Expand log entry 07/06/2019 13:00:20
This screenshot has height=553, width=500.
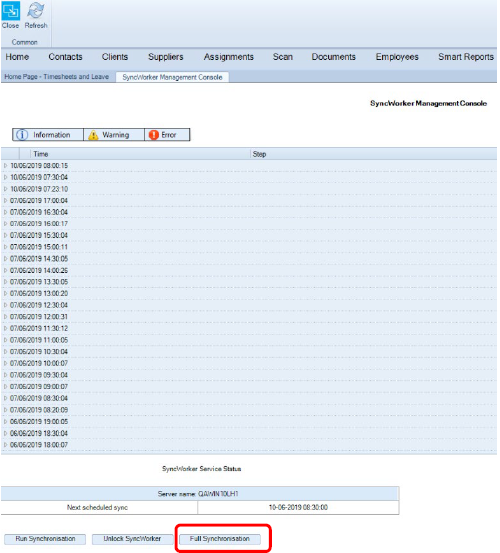click(x=5, y=293)
